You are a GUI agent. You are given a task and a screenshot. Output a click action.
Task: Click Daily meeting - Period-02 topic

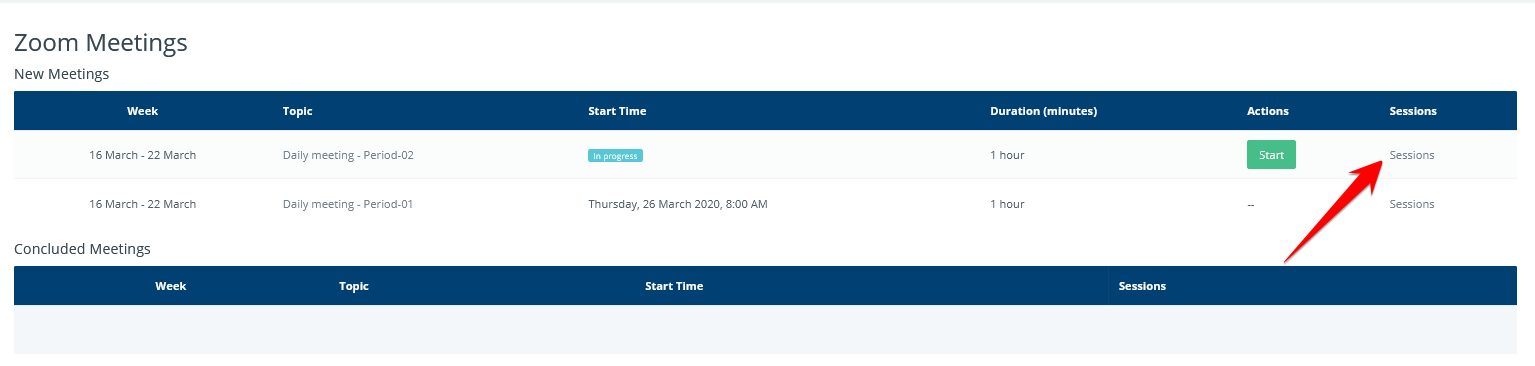tap(348, 155)
